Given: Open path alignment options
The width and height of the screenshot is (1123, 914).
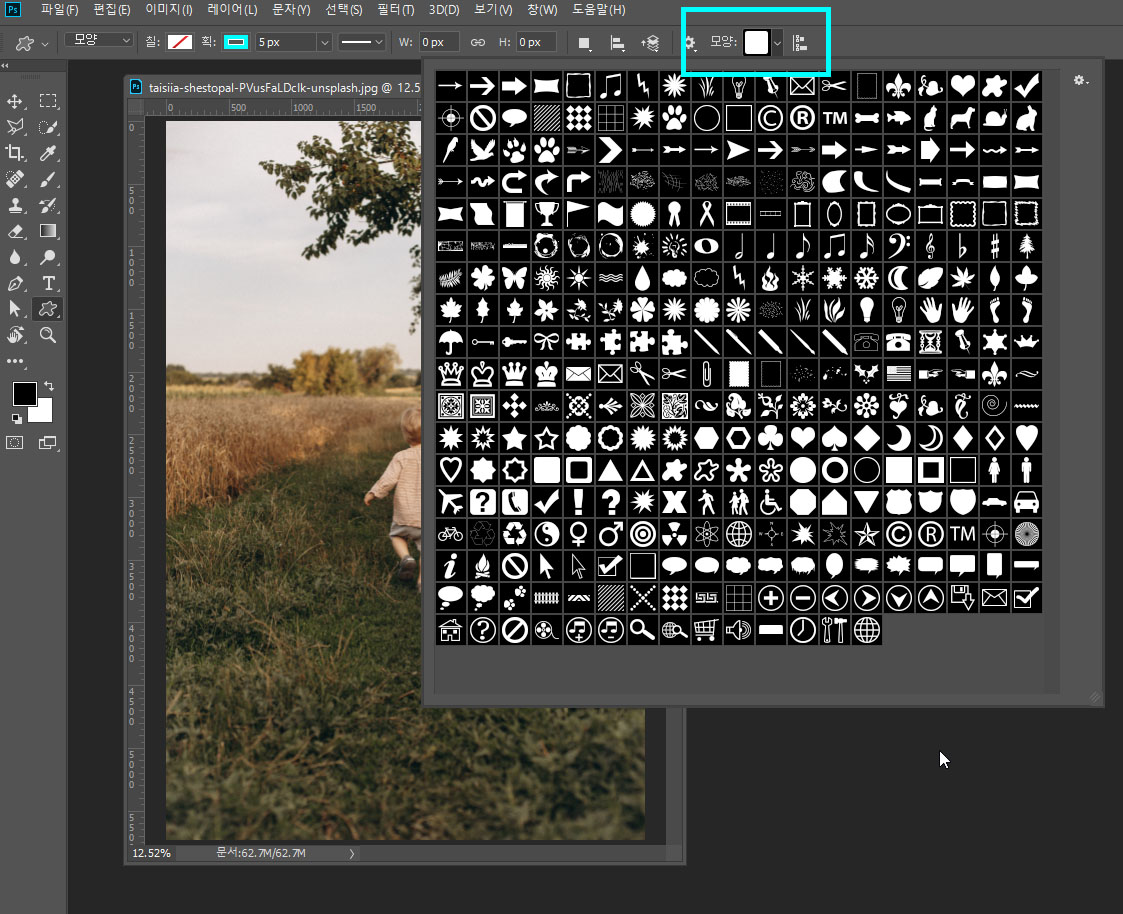Looking at the screenshot, I should [617, 43].
